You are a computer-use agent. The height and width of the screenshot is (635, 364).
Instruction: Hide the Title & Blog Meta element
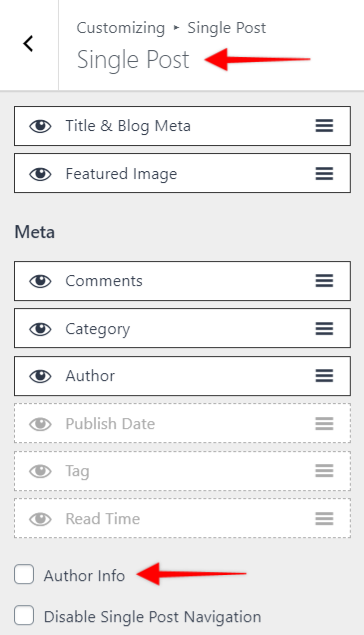click(40, 126)
